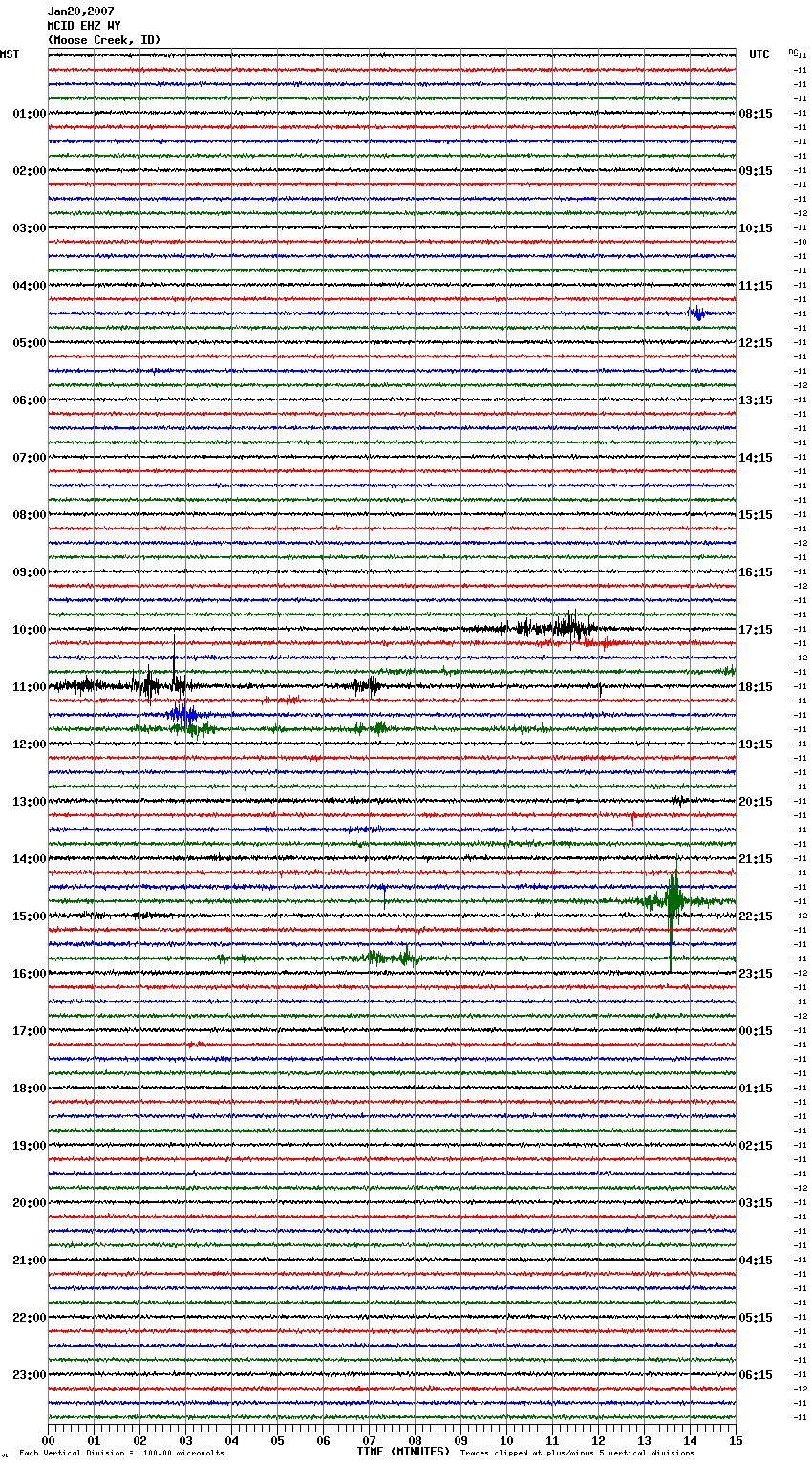This screenshot has height=1466, width=812.
Task: Click the "TIME (MINUTES)" axis title
Action: coord(403,1452)
